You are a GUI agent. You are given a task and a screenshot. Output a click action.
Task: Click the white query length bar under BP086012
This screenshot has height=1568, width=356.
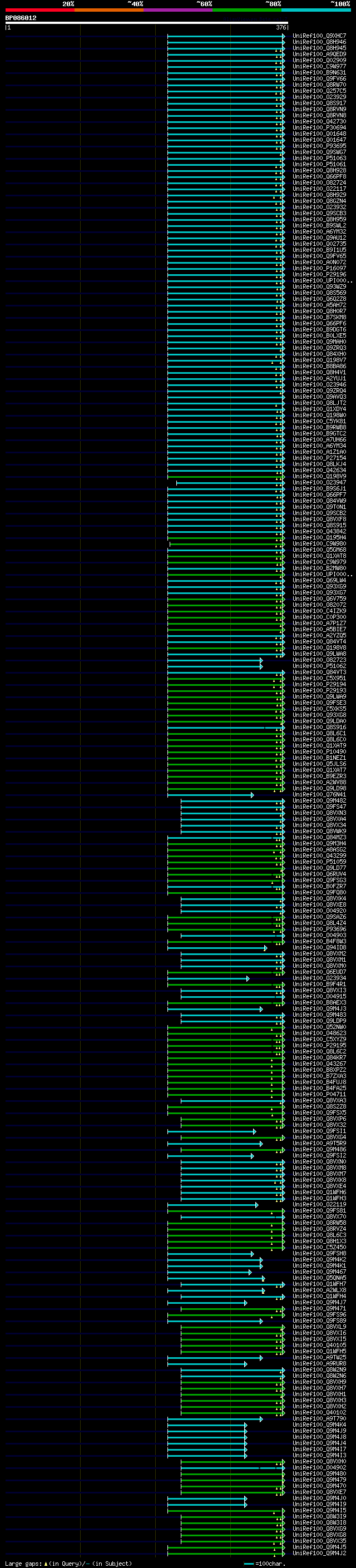146,22
